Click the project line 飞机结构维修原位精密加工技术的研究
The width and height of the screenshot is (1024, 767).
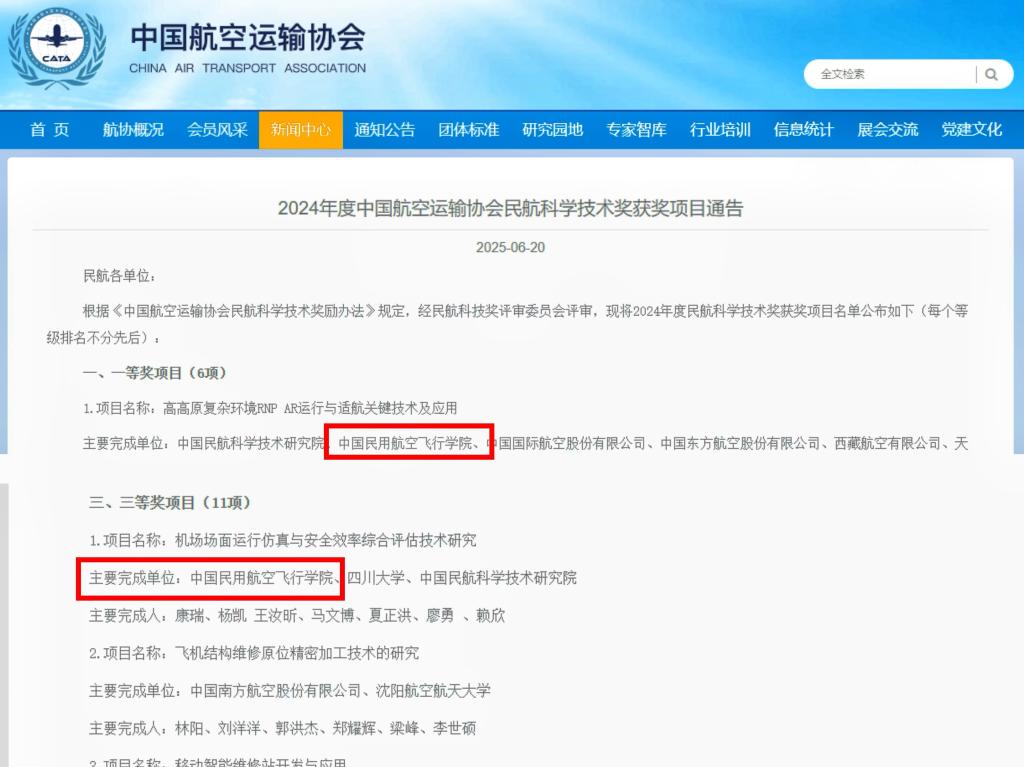(254, 653)
